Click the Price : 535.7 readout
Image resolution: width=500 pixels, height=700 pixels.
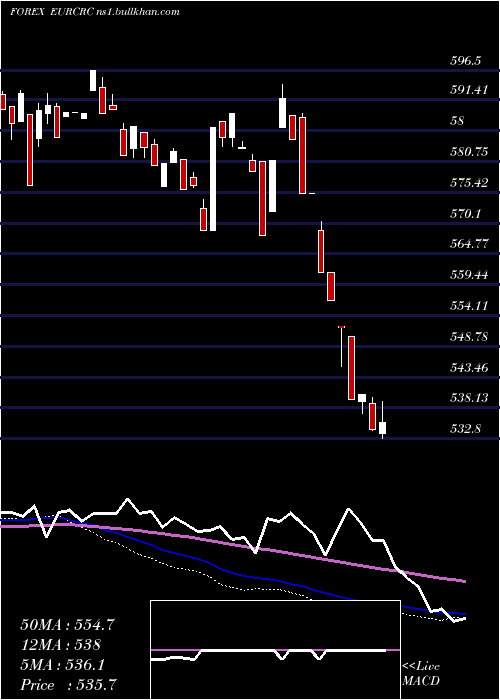tap(70, 685)
